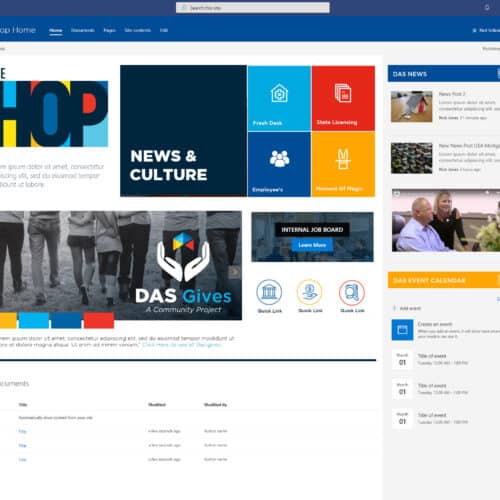The image size is (500, 500).
Task: Click the first event's 01 date box
Action: pyautogui.click(x=402, y=360)
